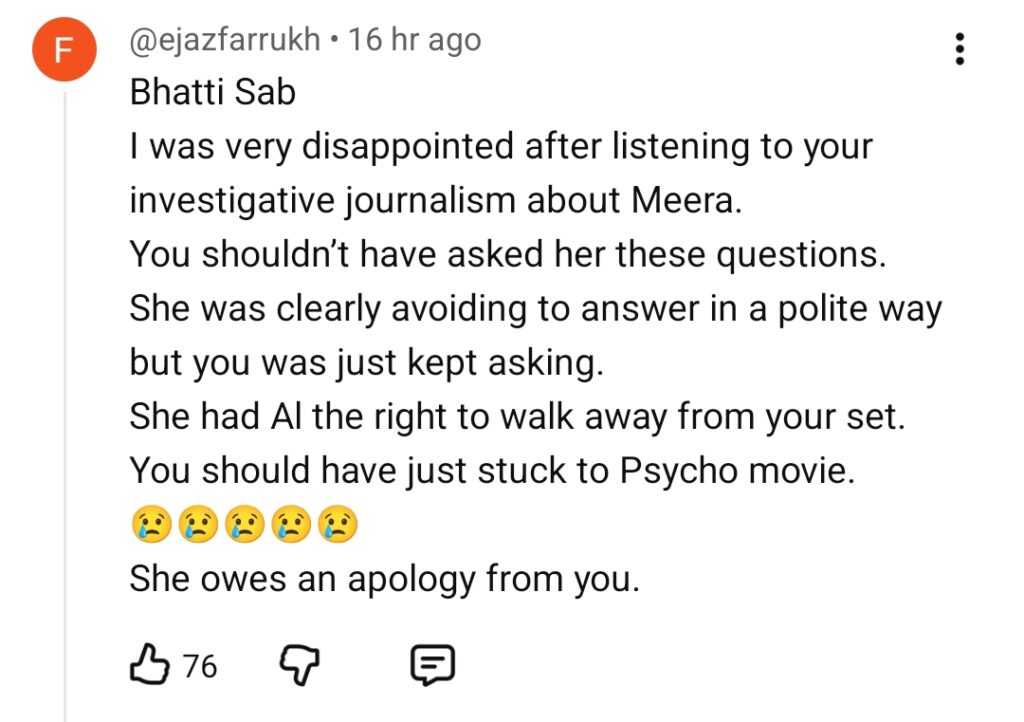This screenshot has height=722, width=1024.
Task: Collapse thread using the vertical line
Action: pos(65,400)
